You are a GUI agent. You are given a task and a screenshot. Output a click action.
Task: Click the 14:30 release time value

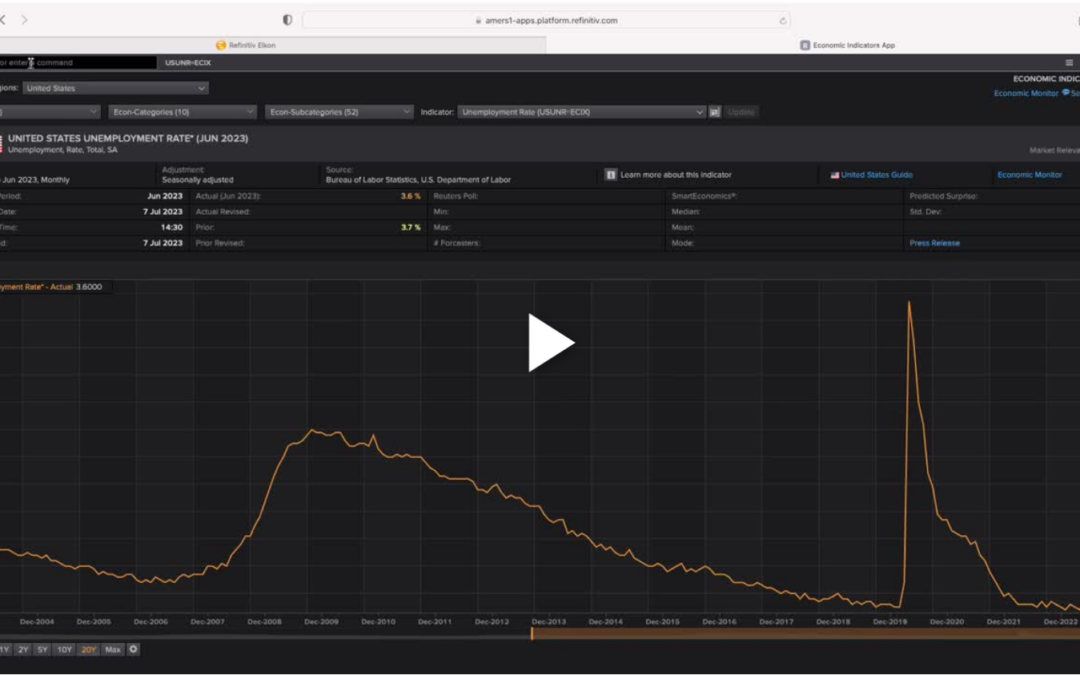[172, 227]
